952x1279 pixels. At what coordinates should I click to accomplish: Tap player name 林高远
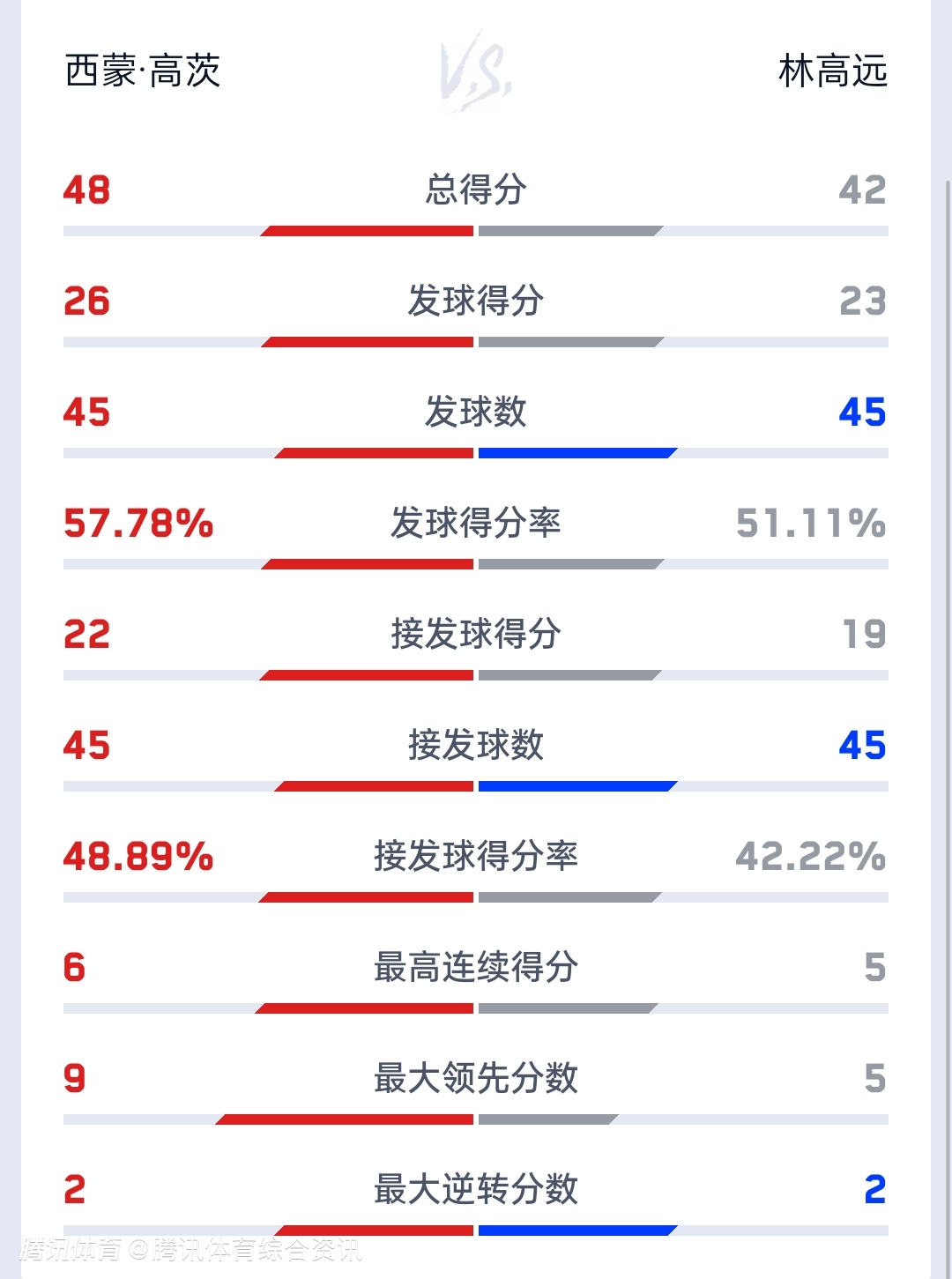point(832,71)
